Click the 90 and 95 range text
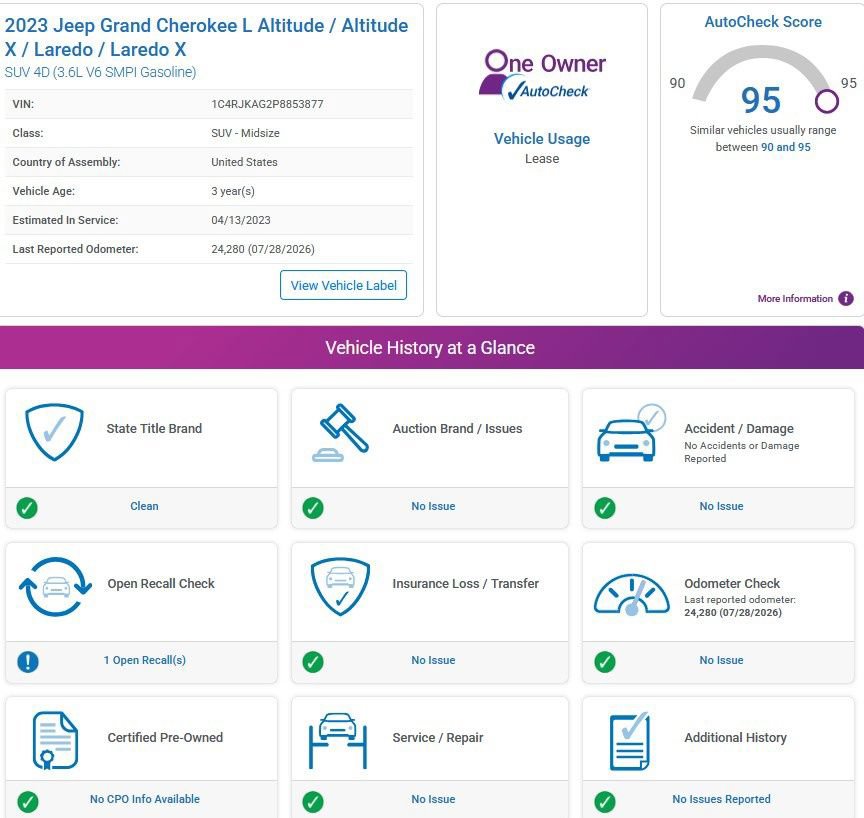Image resolution: width=864 pixels, height=818 pixels. [786, 147]
